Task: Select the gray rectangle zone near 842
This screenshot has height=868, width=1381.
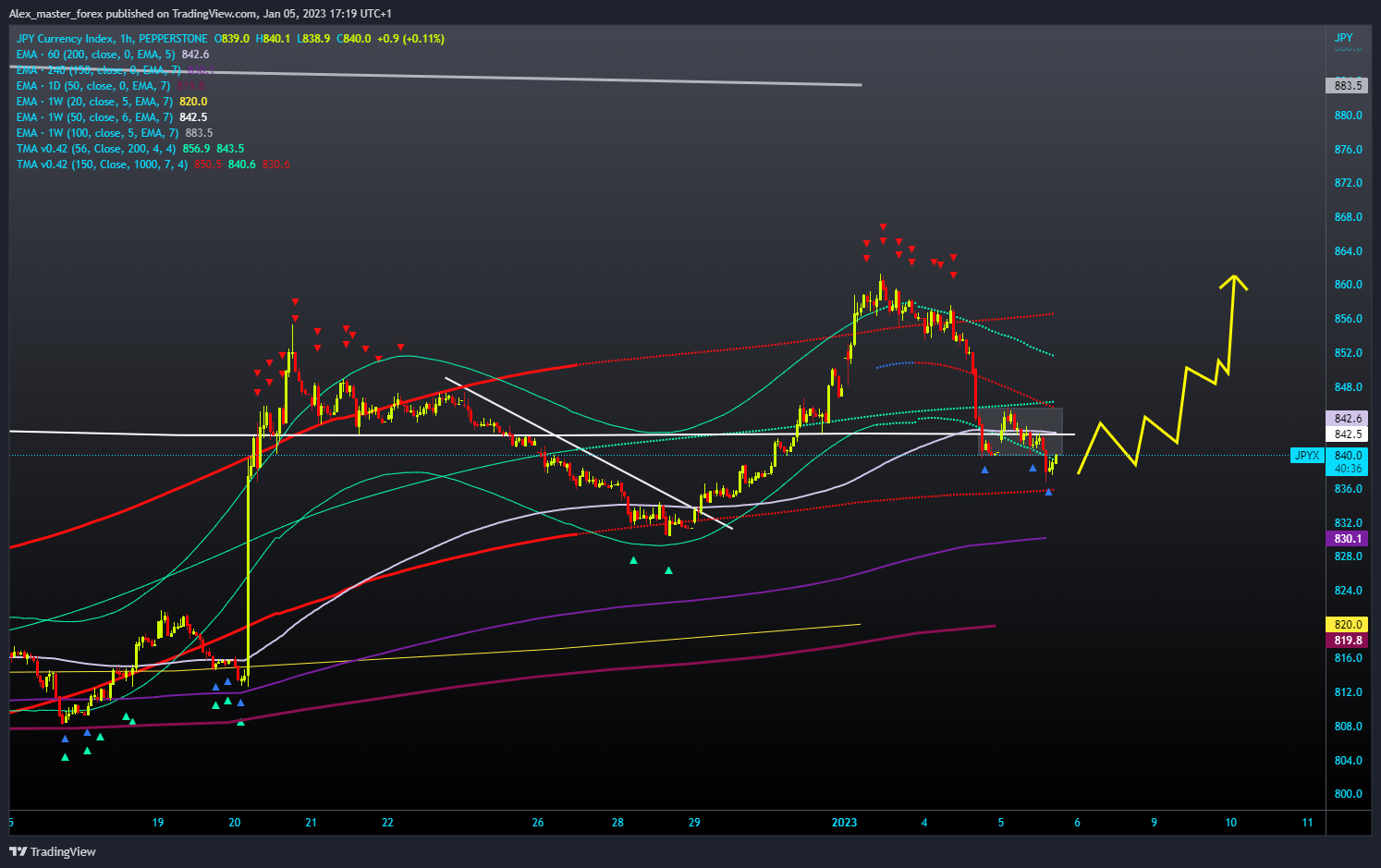Action: (1020, 431)
